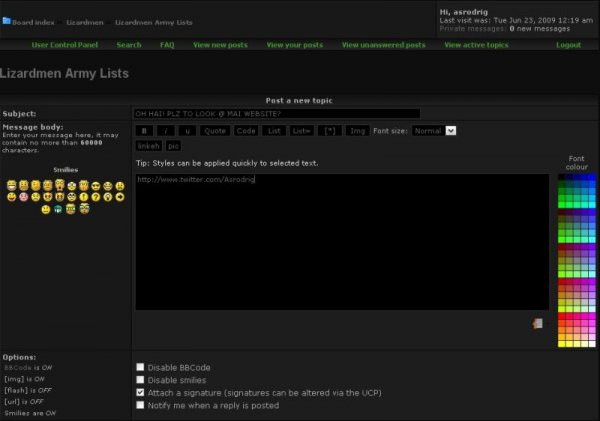
Task: Click the Logout link
Action: pyautogui.click(x=568, y=45)
